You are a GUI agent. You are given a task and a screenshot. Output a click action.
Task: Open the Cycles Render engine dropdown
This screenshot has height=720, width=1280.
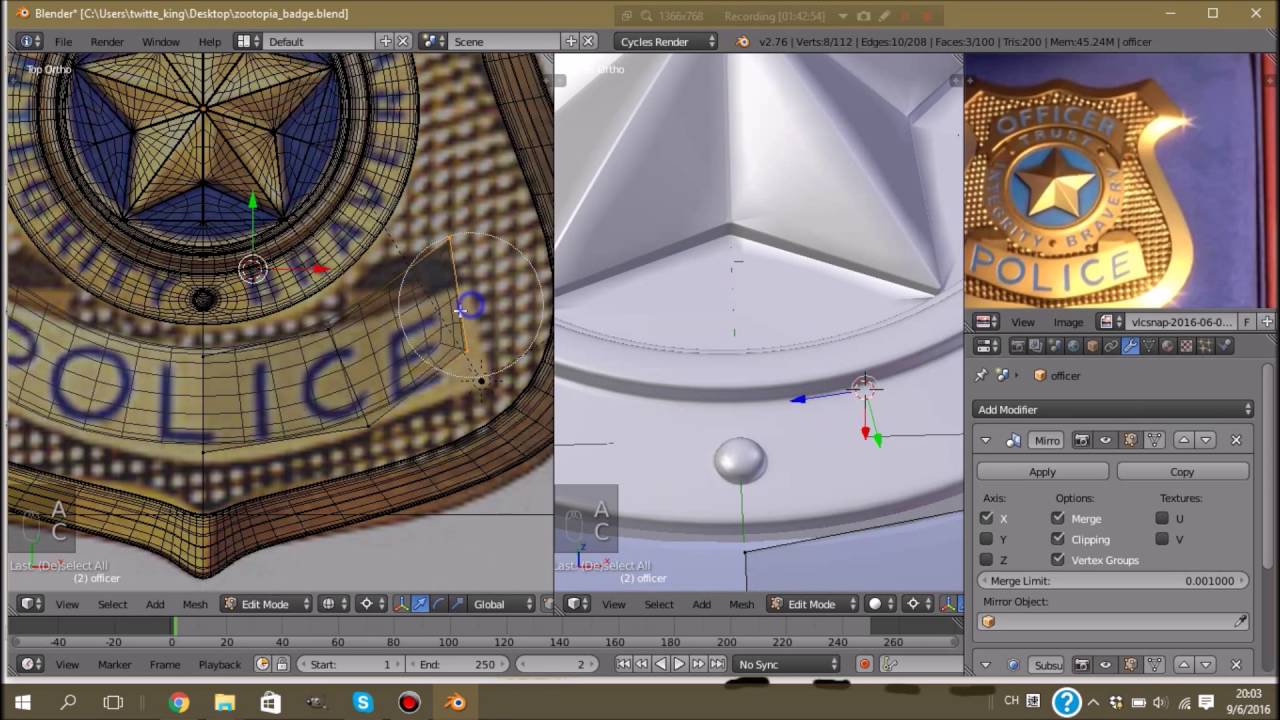point(667,41)
